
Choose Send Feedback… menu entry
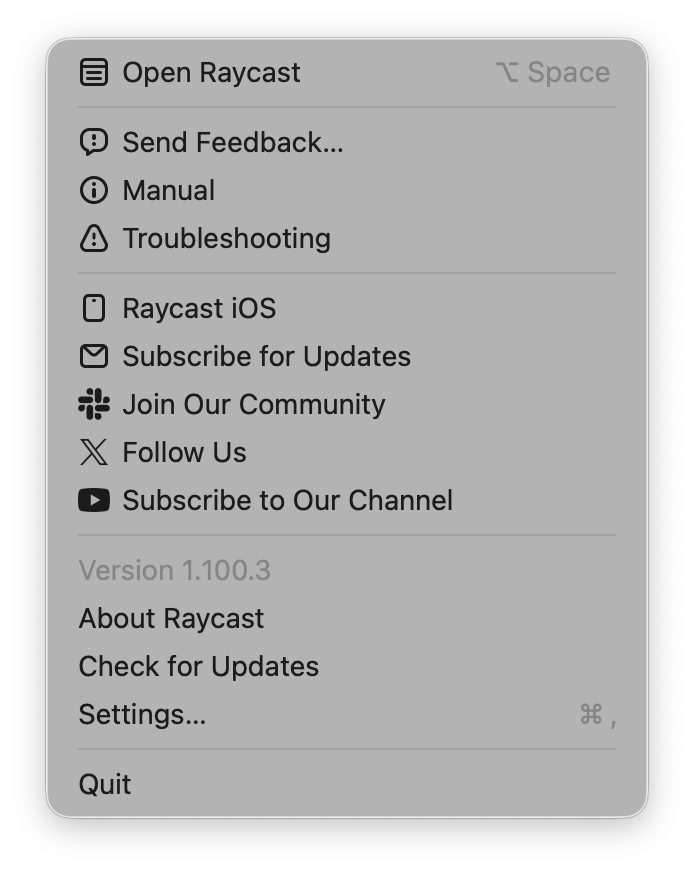[x=347, y=142]
